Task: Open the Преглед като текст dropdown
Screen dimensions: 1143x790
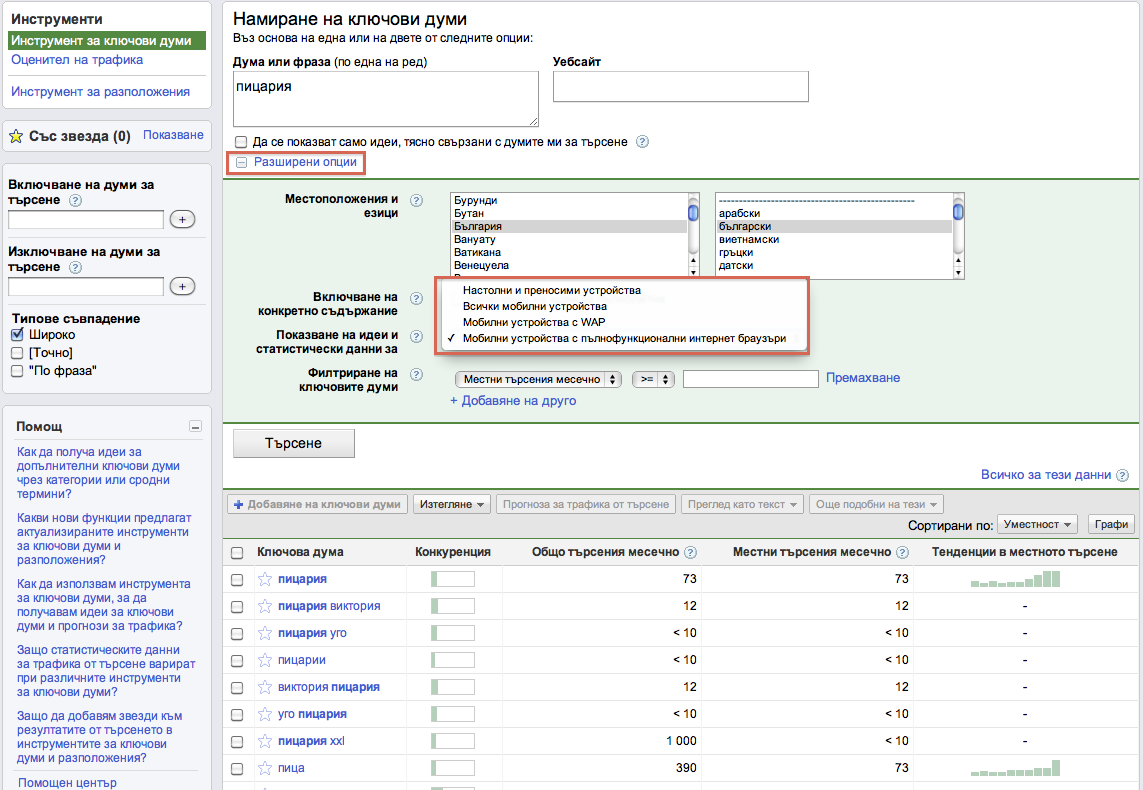Action: pyautogui.click(x=742, y=504)
